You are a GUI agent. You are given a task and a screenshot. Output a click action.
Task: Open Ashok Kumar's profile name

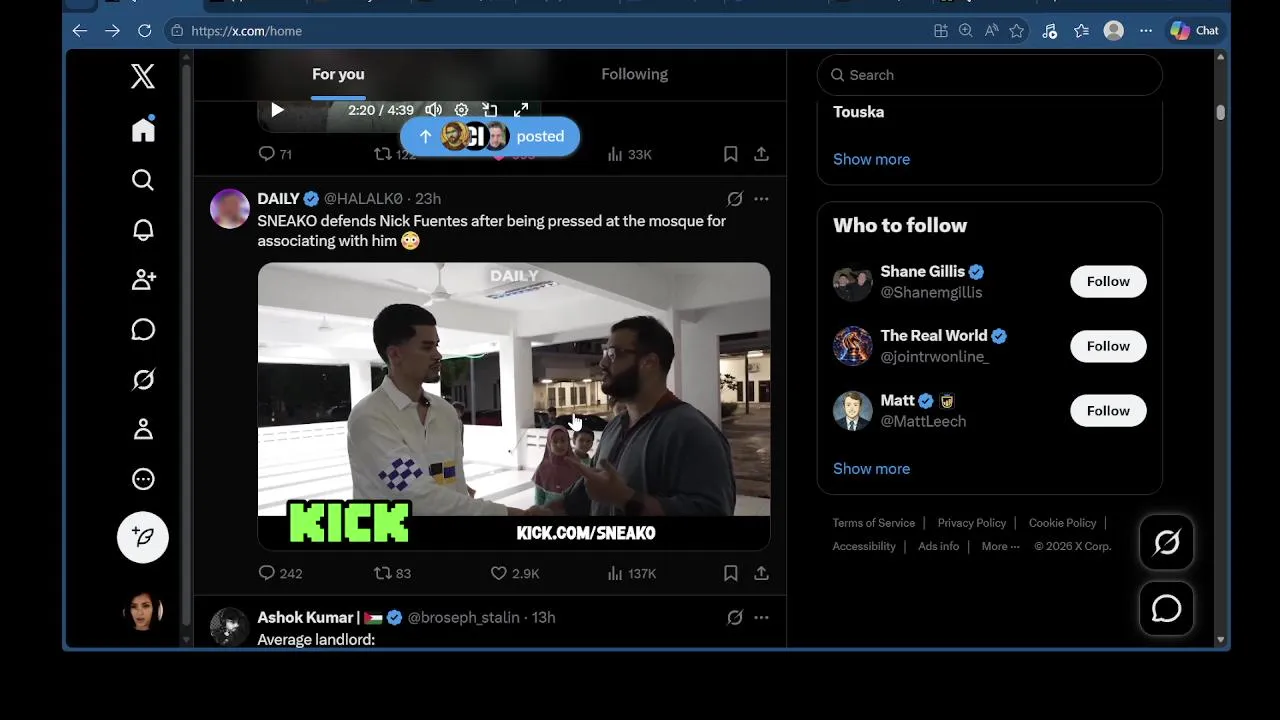[308, 617]
